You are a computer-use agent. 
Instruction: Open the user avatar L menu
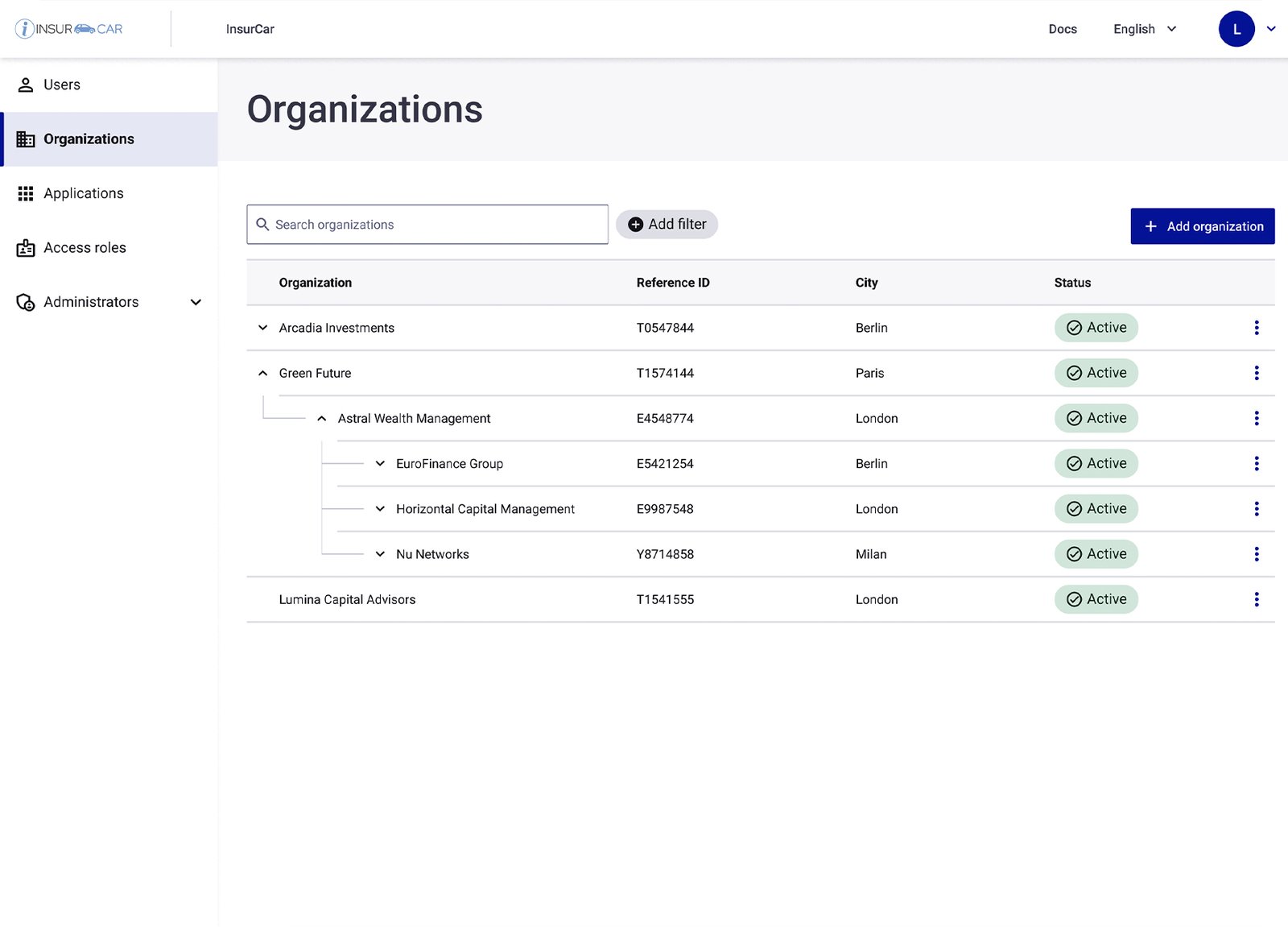coord(1236,29)
